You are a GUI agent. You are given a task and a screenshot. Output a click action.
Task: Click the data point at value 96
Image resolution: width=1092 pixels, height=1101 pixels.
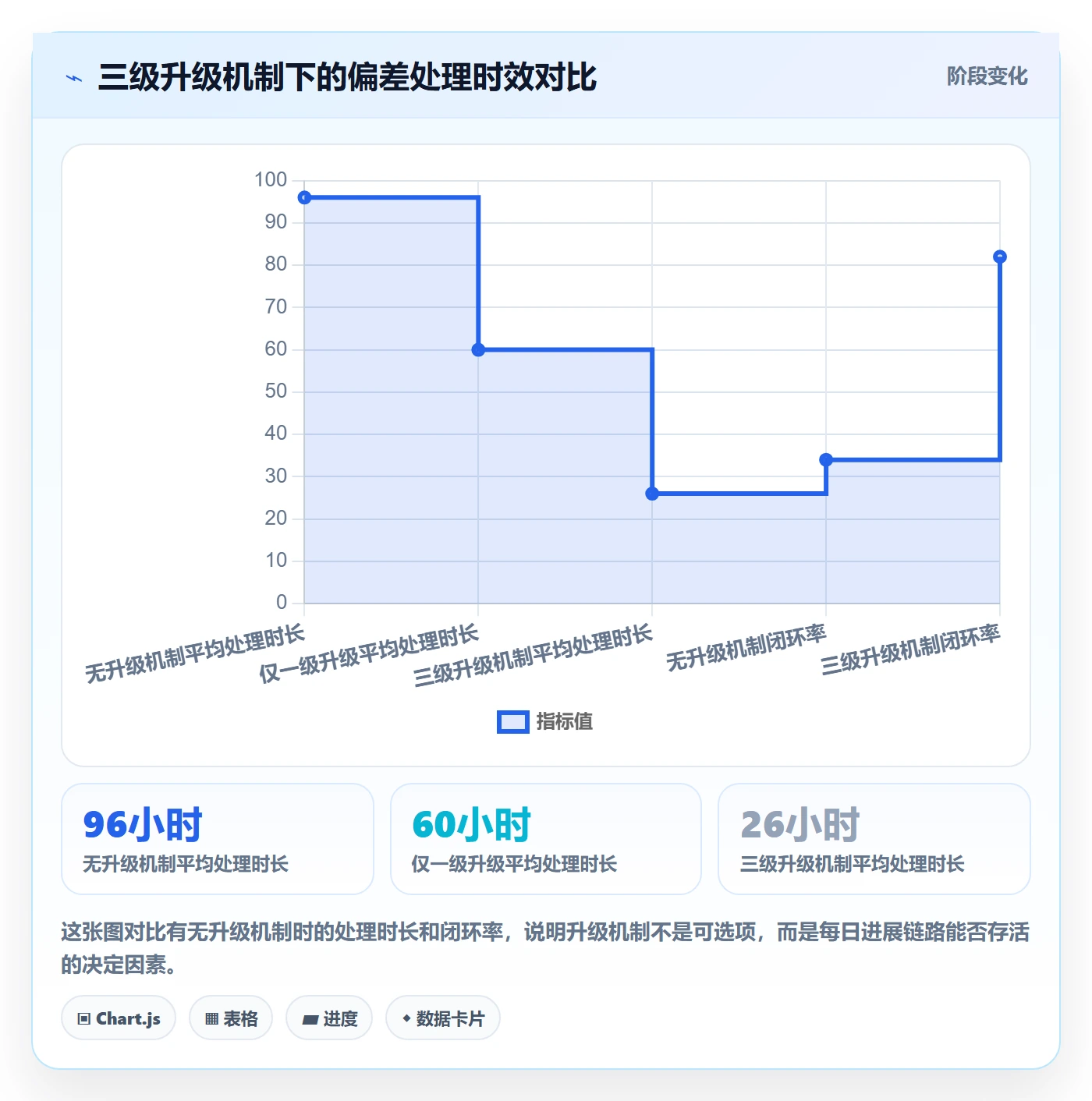pos(305,198)
